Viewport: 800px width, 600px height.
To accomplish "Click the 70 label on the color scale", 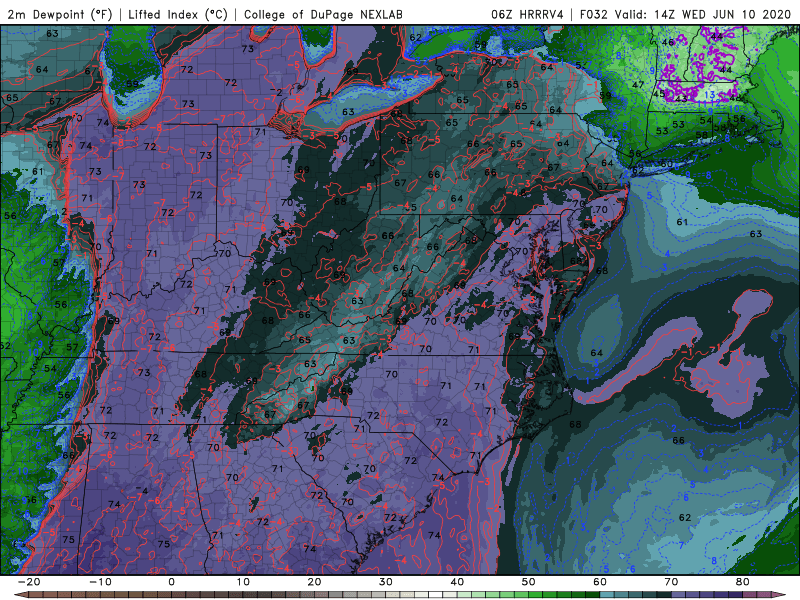I will [671, 582].
